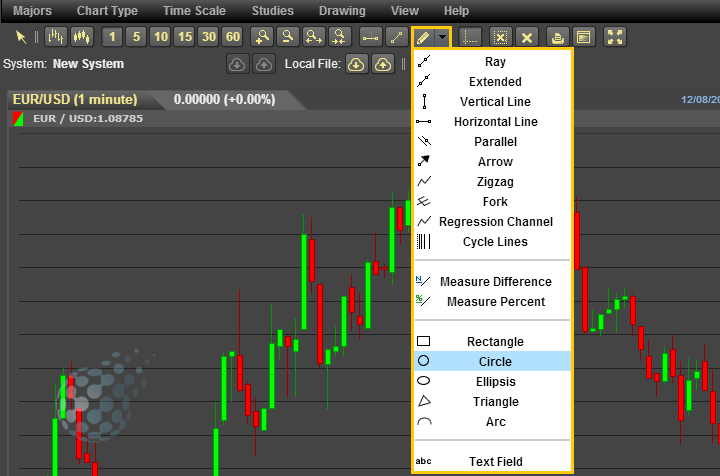Select the highlighted Circle shape
Image resolution: width=720 pixels, height=476 pixels.
tap(492, 362)
